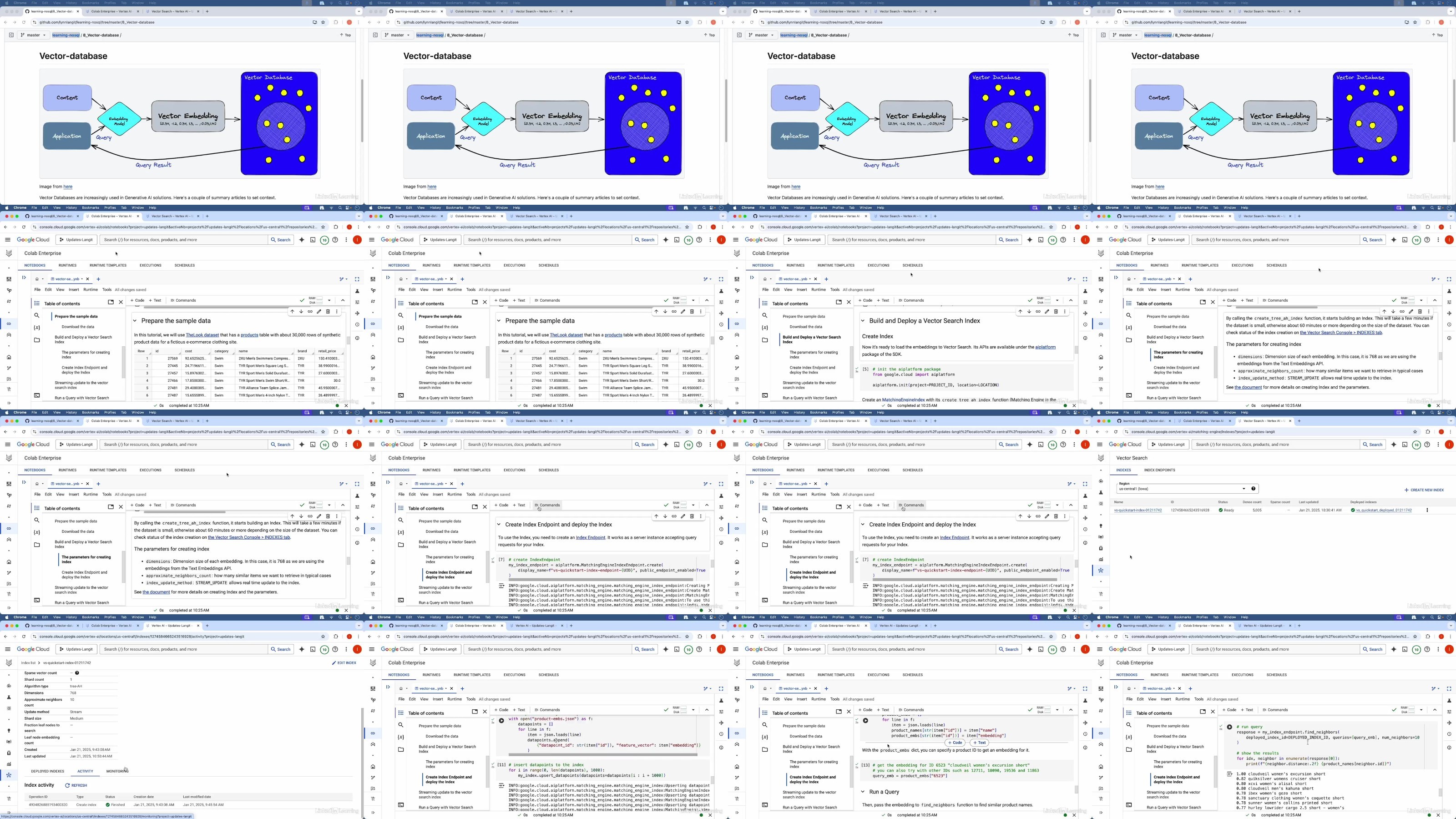Open Chrome tab-search chevron in Vector Search window

[1451, 420]
